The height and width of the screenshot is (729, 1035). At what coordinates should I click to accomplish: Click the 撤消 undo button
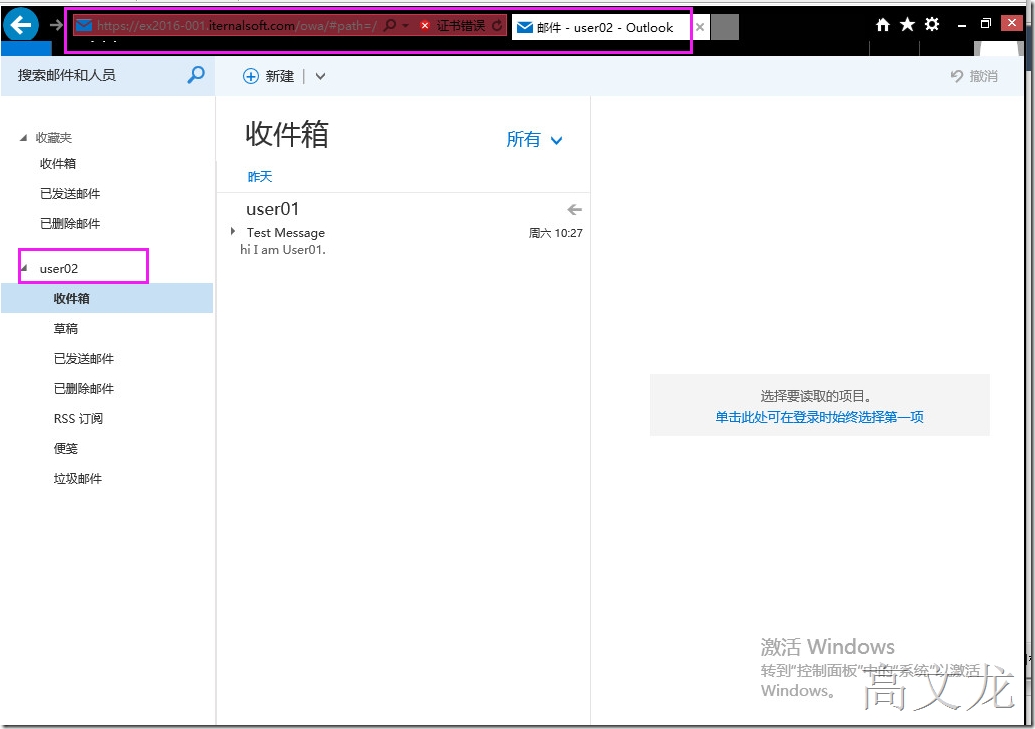tap(974, 76)
